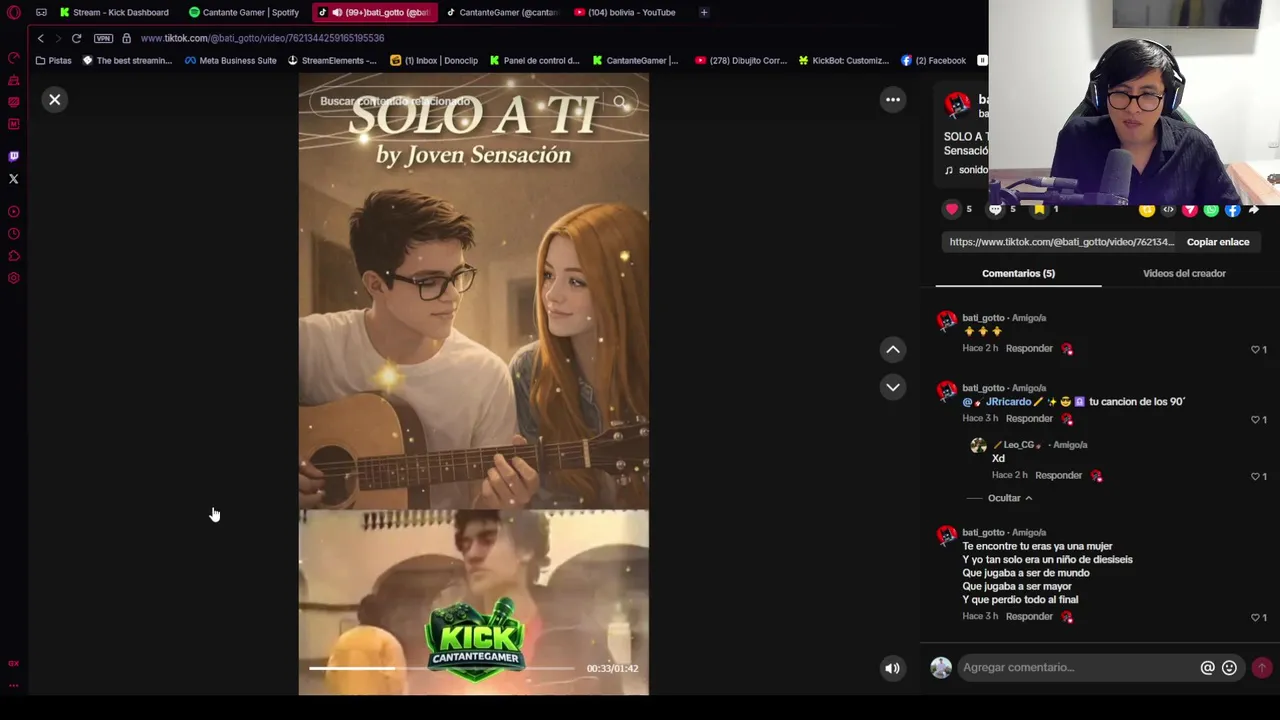Send to friends with the red paper-plane icon

pyautogui.click(x=1190, y=210)
